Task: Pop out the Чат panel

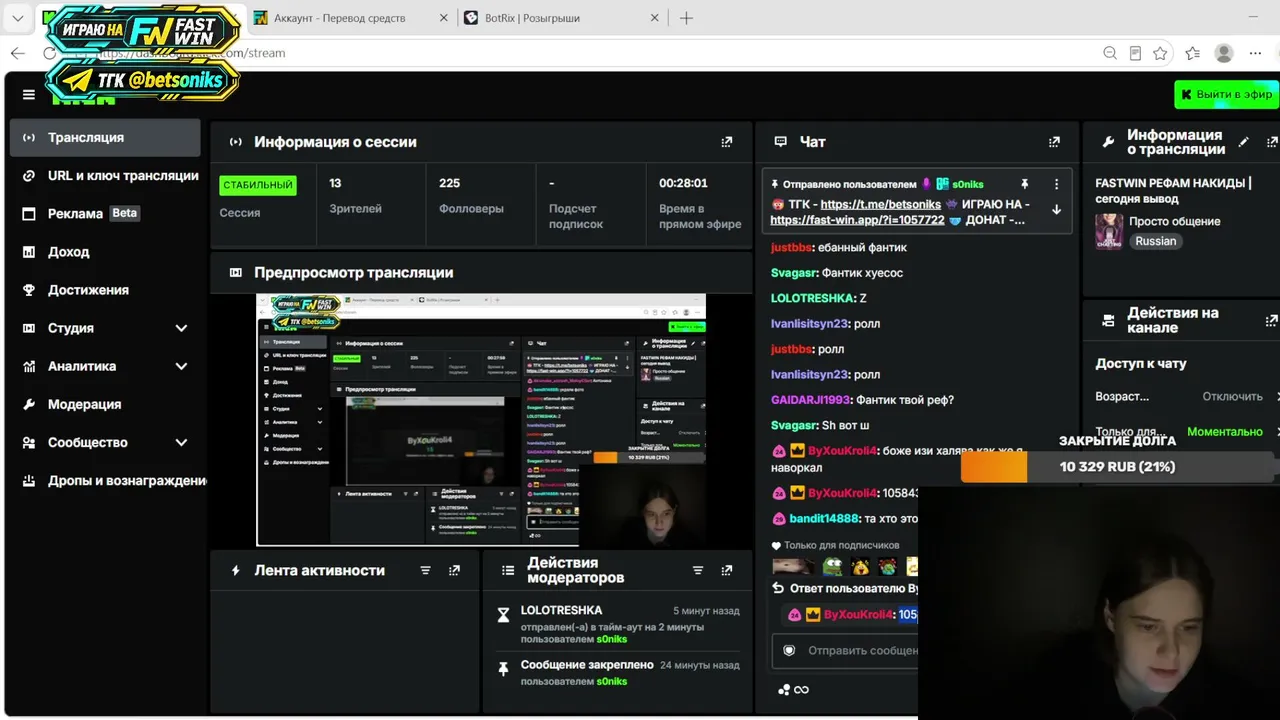Action: tap(1054, 142)
